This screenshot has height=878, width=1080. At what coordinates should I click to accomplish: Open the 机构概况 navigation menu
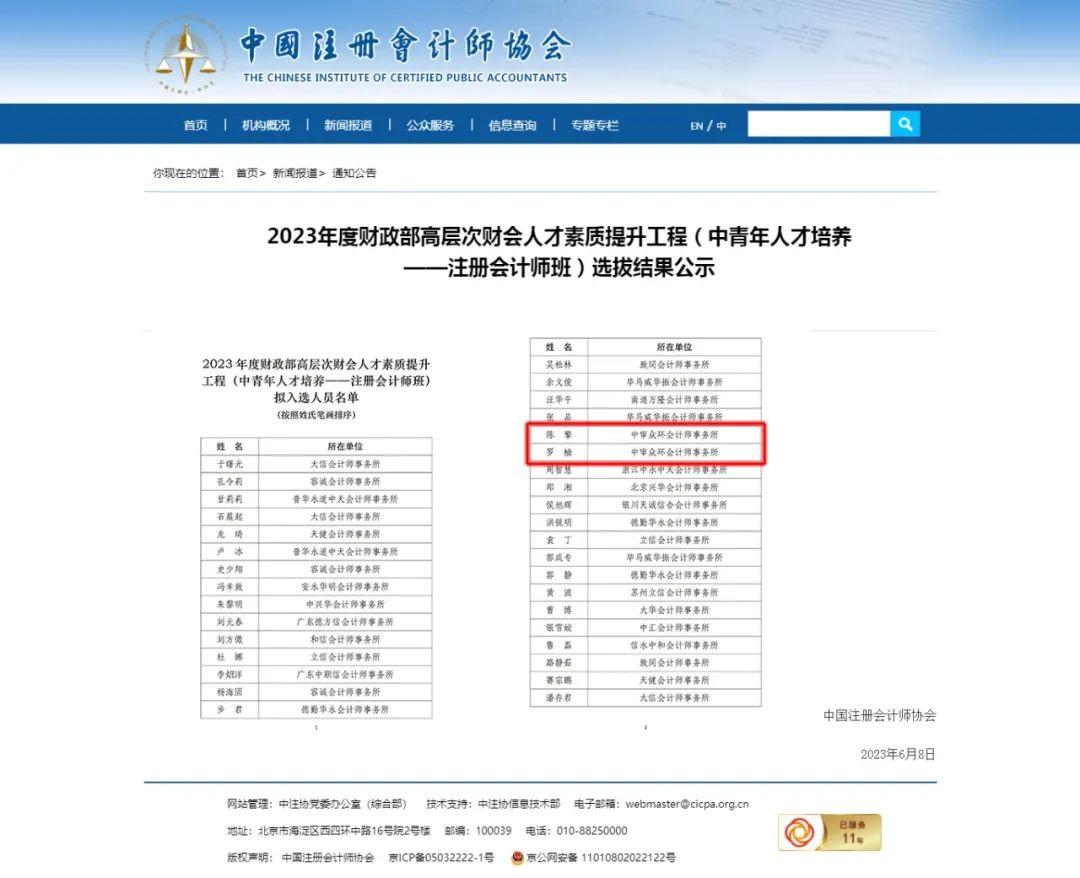(x=265, y=125)
